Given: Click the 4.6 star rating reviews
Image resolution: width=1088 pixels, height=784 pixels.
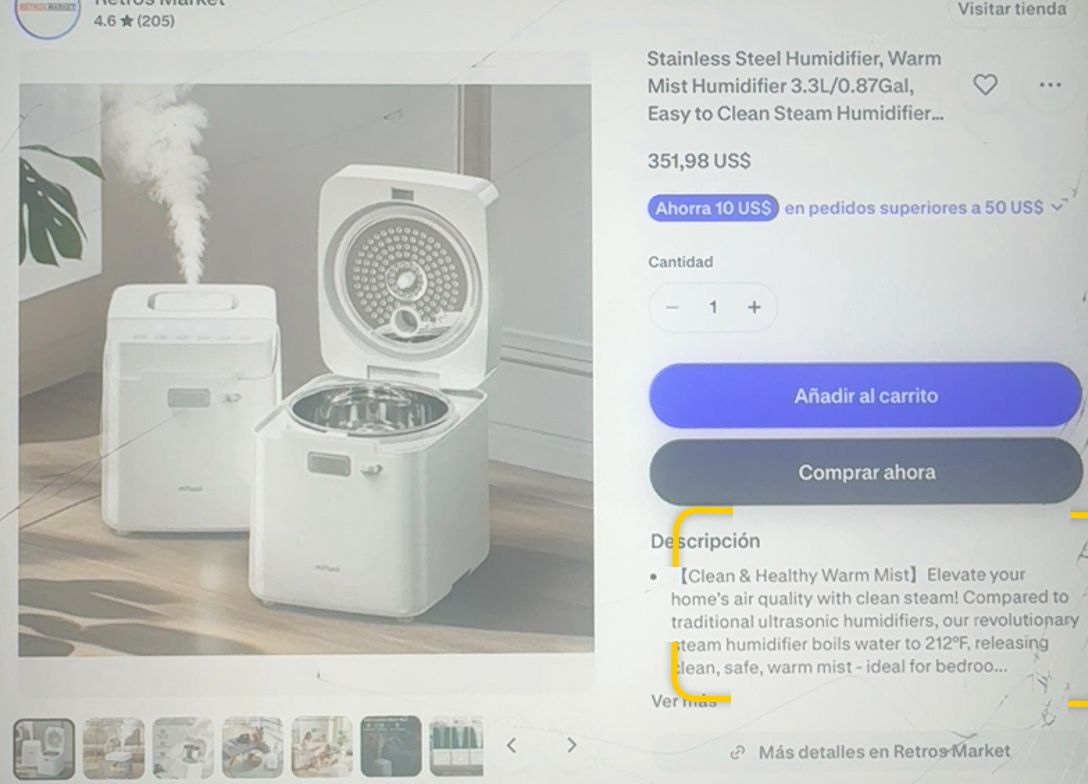Looking at the screenshot, I should pyautogui.click(x=135, y=21).
